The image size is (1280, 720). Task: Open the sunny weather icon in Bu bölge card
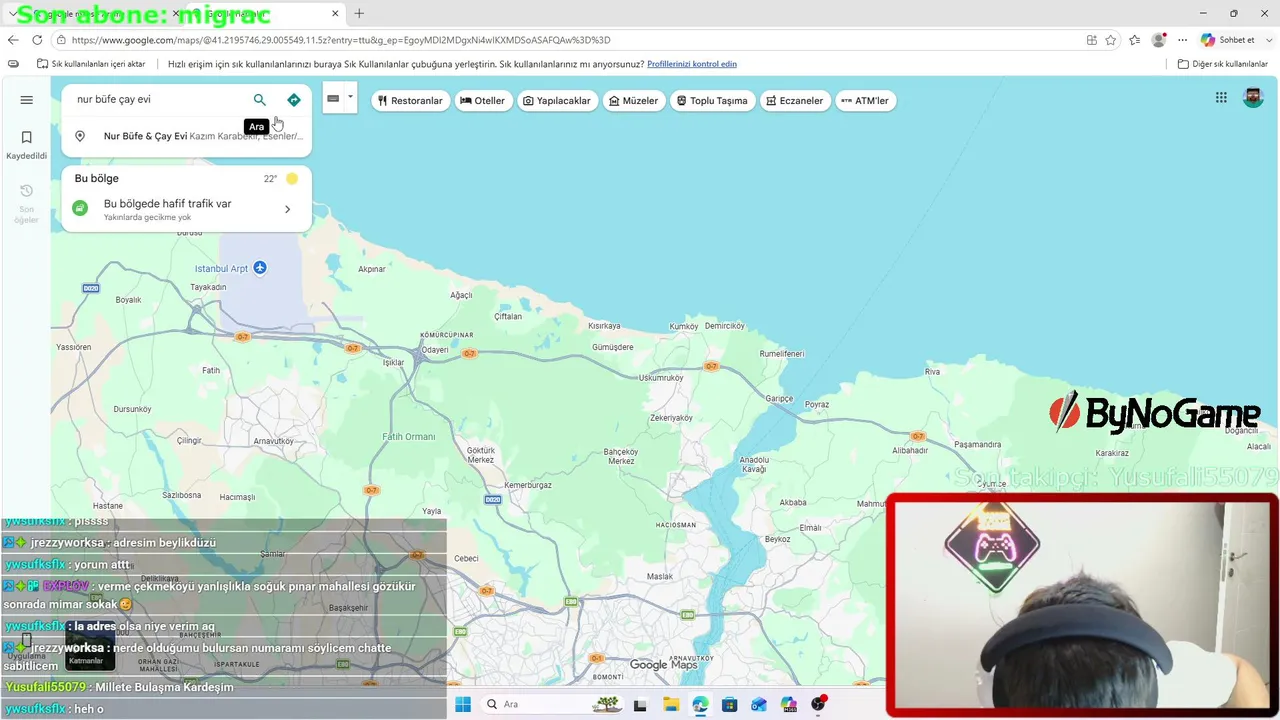coord(292,179)
